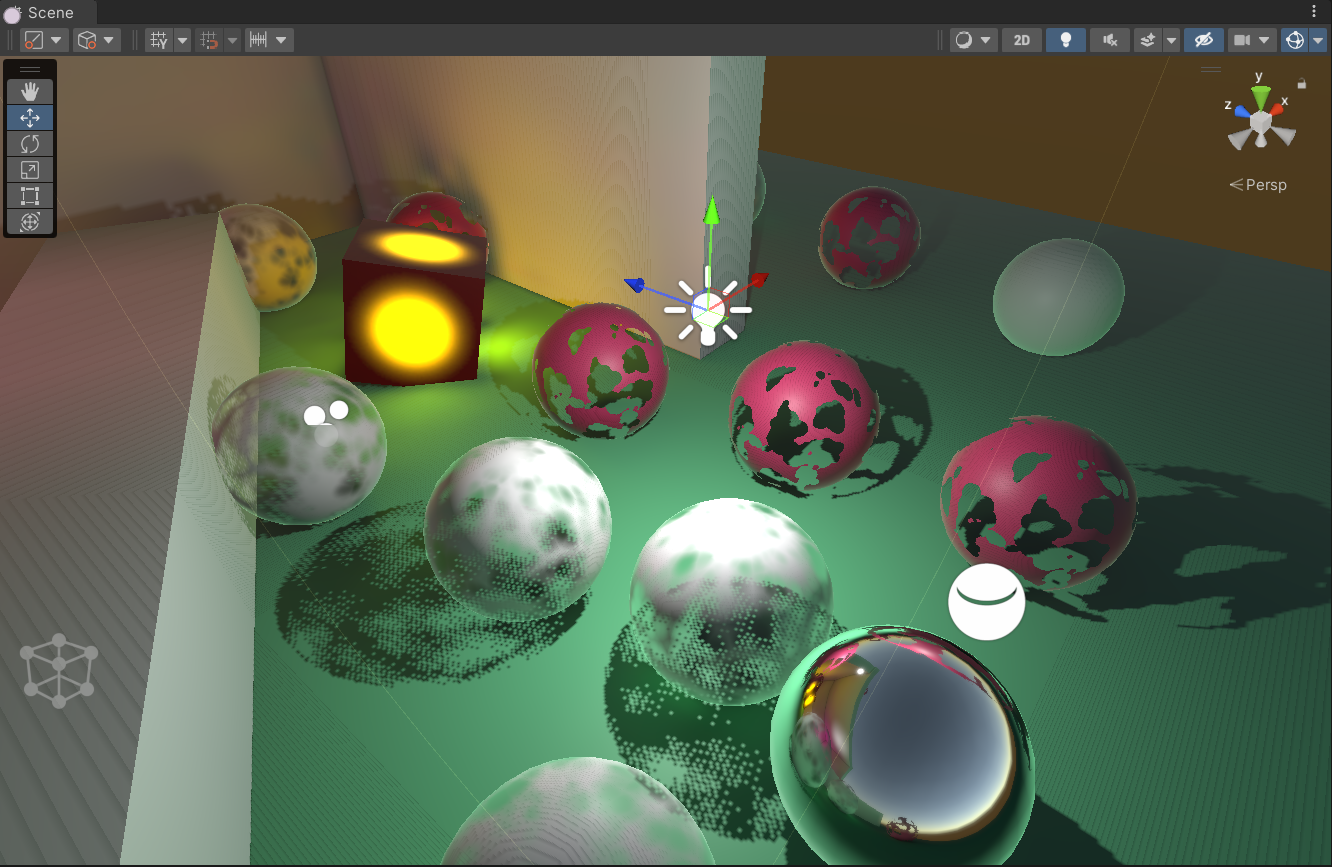This screenshot has width=1332, height=867.
Task: Open the grid snapping settings arrow
Action: pyautogui.click(x=232, y=40)
